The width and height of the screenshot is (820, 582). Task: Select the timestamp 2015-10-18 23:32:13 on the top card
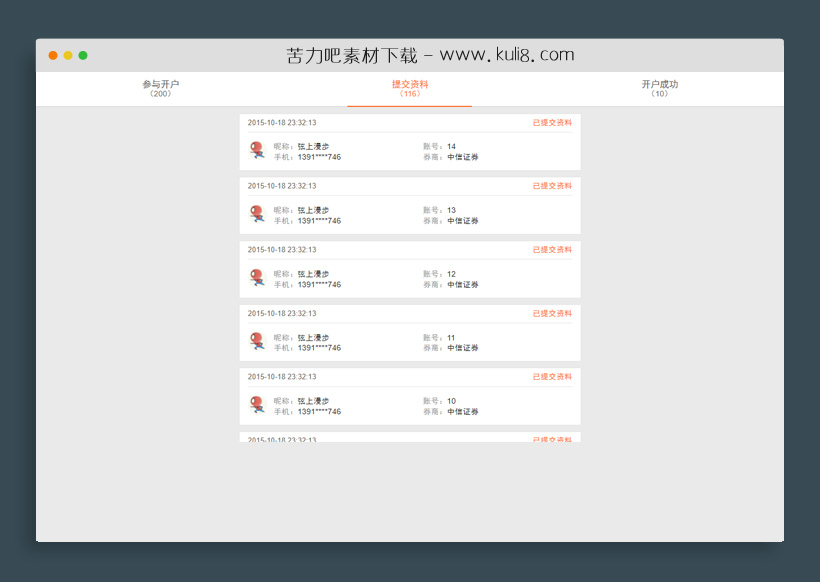(280, 121)
